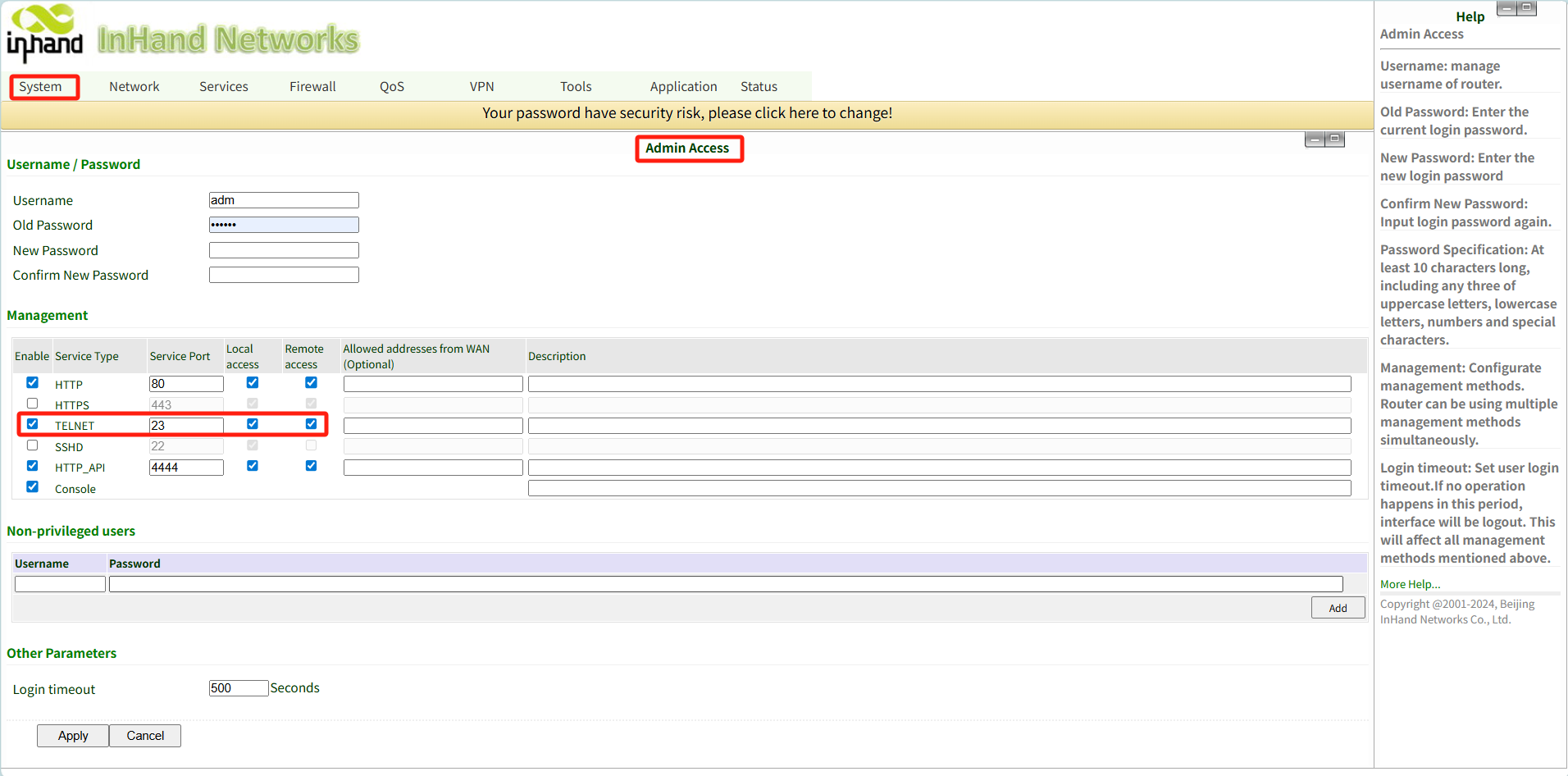Open the QoS menu
This screenshot has height=776, width=1568.
pos(392,86)
